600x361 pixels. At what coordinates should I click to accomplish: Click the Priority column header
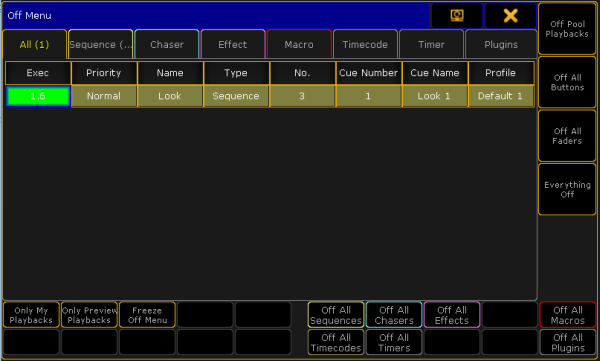pyautogui.click(x=104, y=73)
